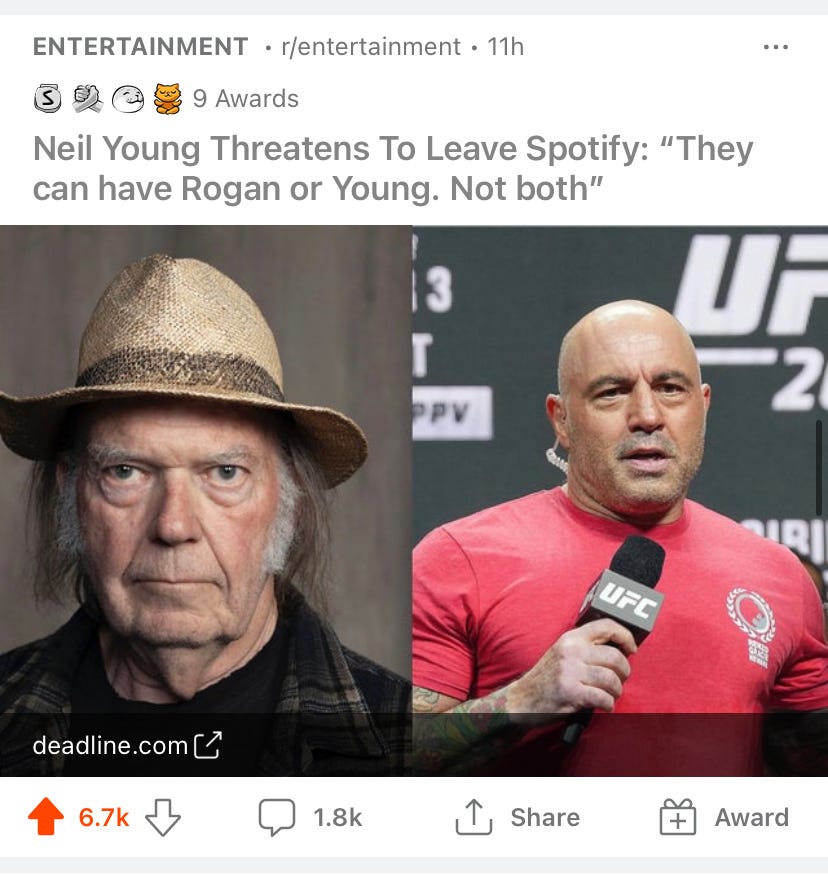Image resolution: width=828 pixels, height=875 pixels.
Task: Downvote the post with the down arrow
Action: pos(162,817)
